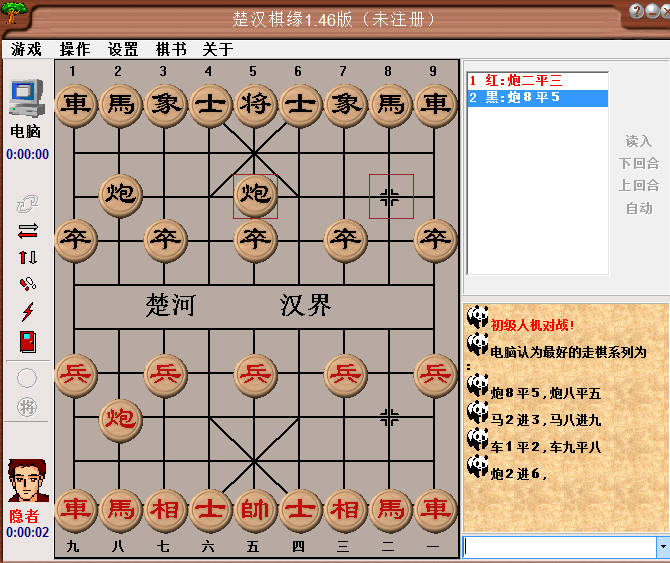Open the 游戏 menu
Image resolution: width=670 pixels, height=563 pixels.
click(26, 49)
